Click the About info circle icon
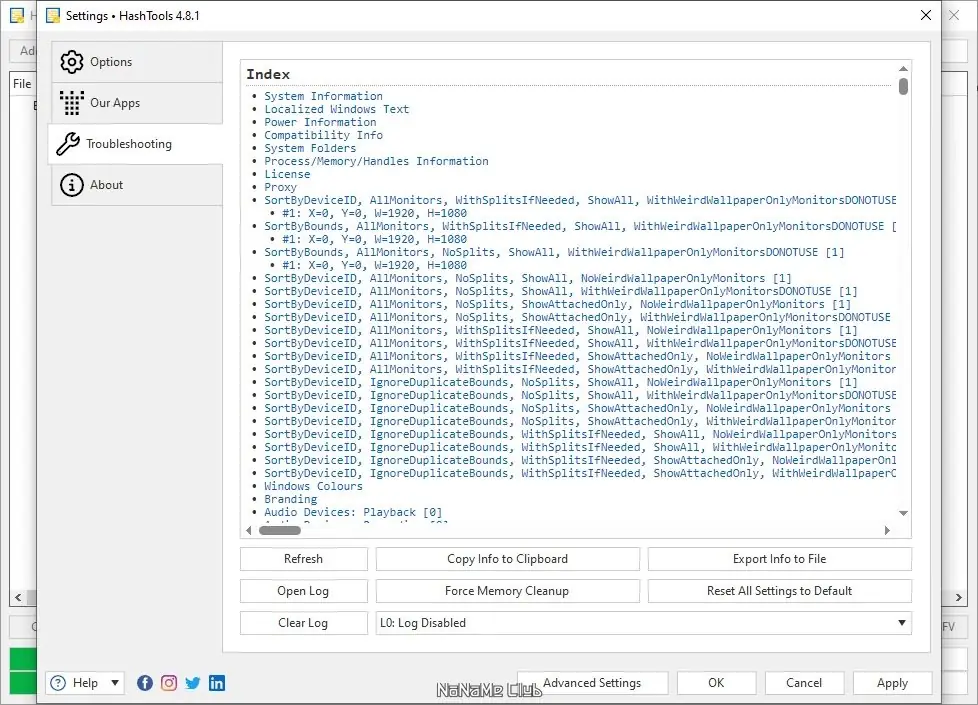This screenshot has width=978, height=705. coord(72,185)
